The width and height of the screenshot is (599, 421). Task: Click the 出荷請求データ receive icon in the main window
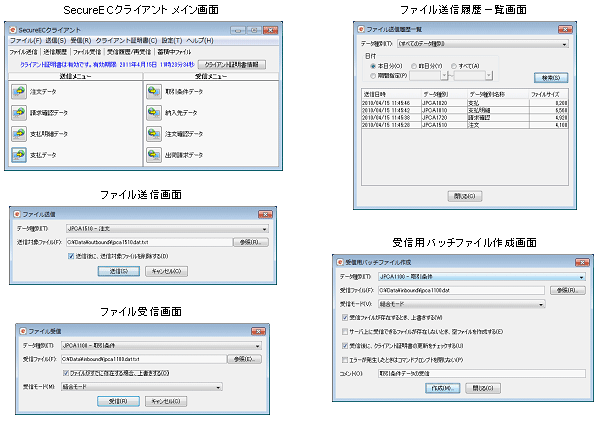(154, 155)
